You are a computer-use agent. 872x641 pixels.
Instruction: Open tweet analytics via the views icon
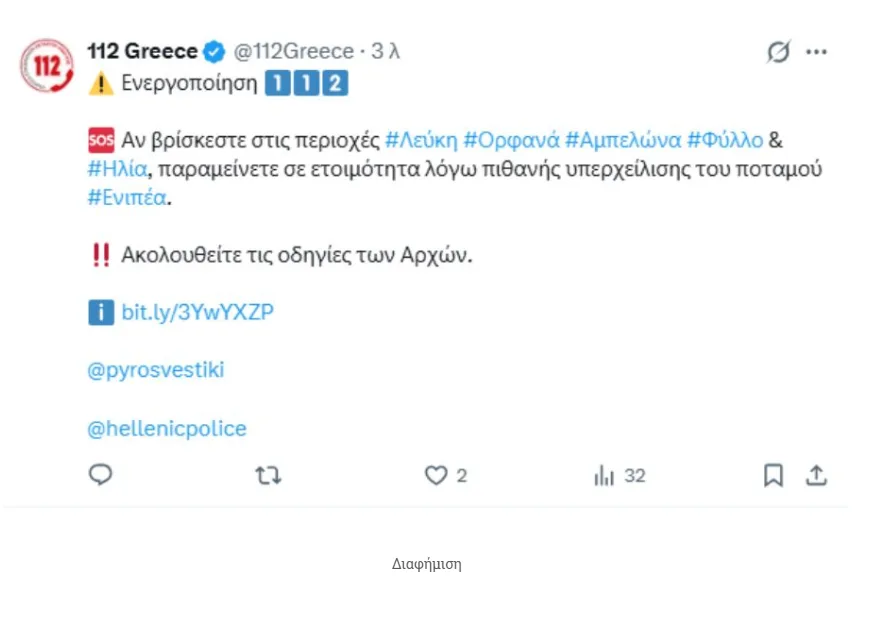tap(603, 475)
